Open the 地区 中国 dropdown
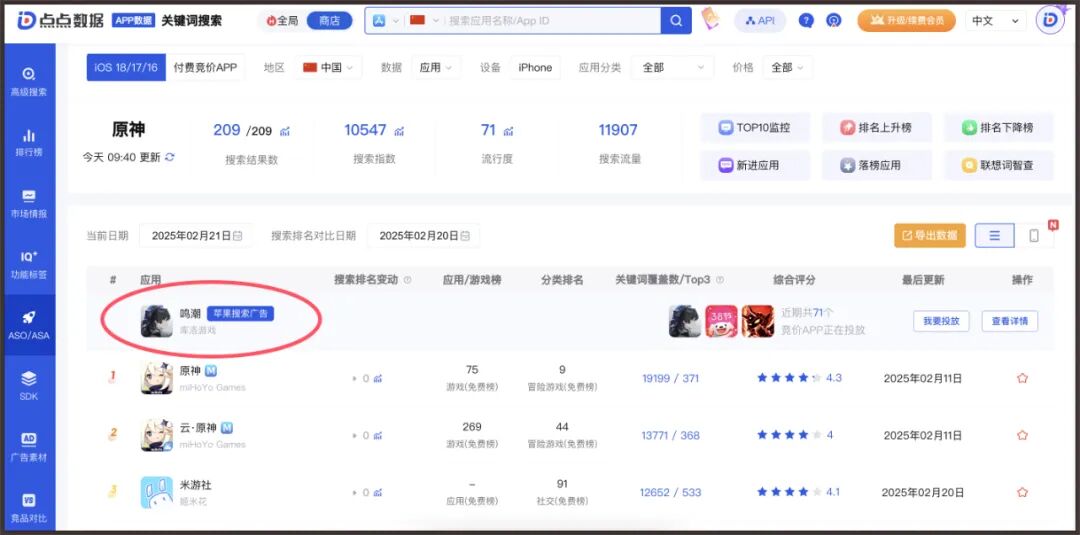Screen dimensions: 1080x535 pyautogui.click(x=329, y=67)
